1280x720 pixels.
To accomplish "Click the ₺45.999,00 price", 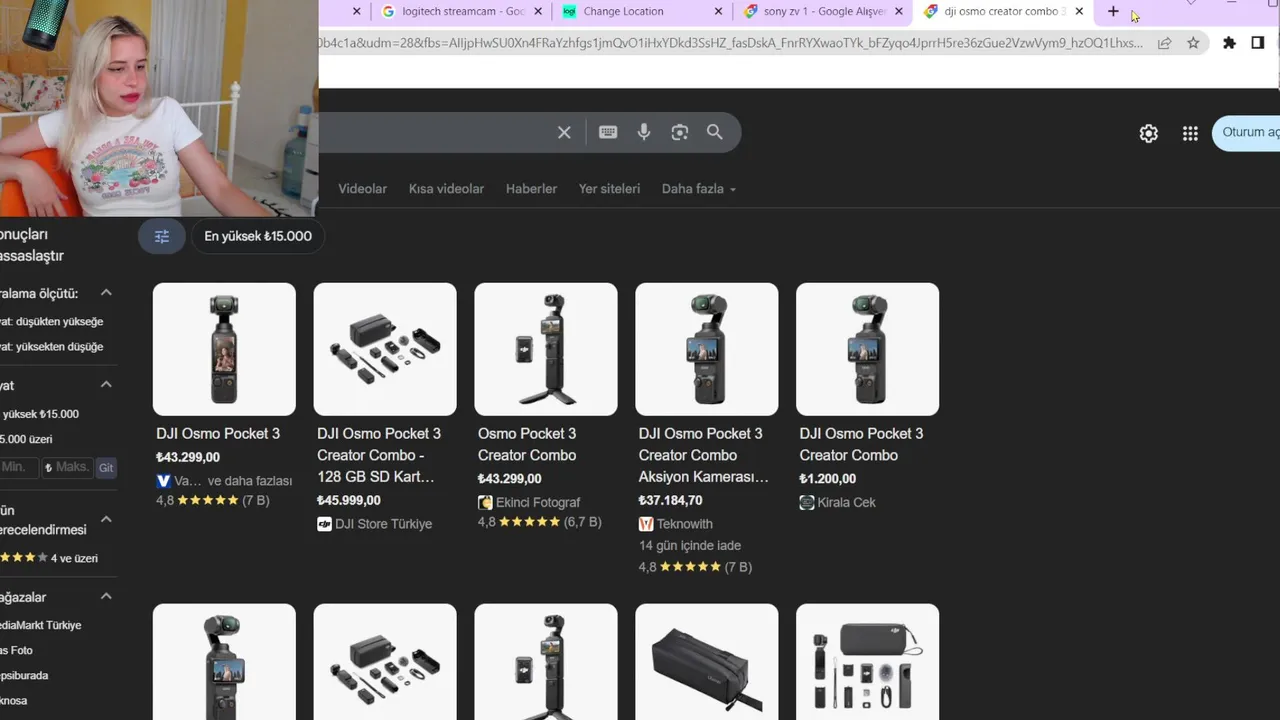I will [x=349, y=500].
